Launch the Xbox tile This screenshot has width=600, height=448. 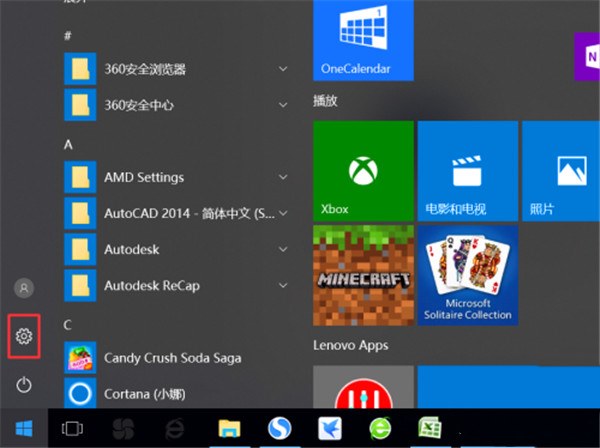click(x=363, y=171)
